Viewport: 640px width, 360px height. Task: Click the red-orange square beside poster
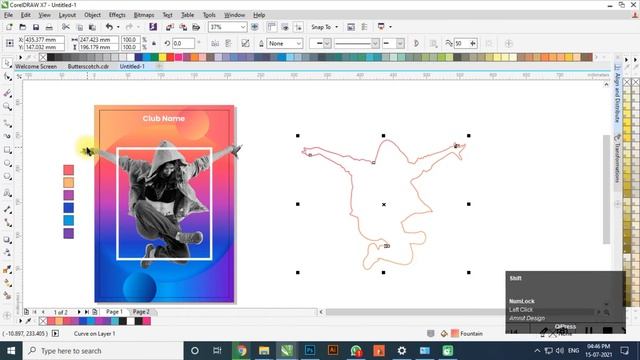pos(69,170)
